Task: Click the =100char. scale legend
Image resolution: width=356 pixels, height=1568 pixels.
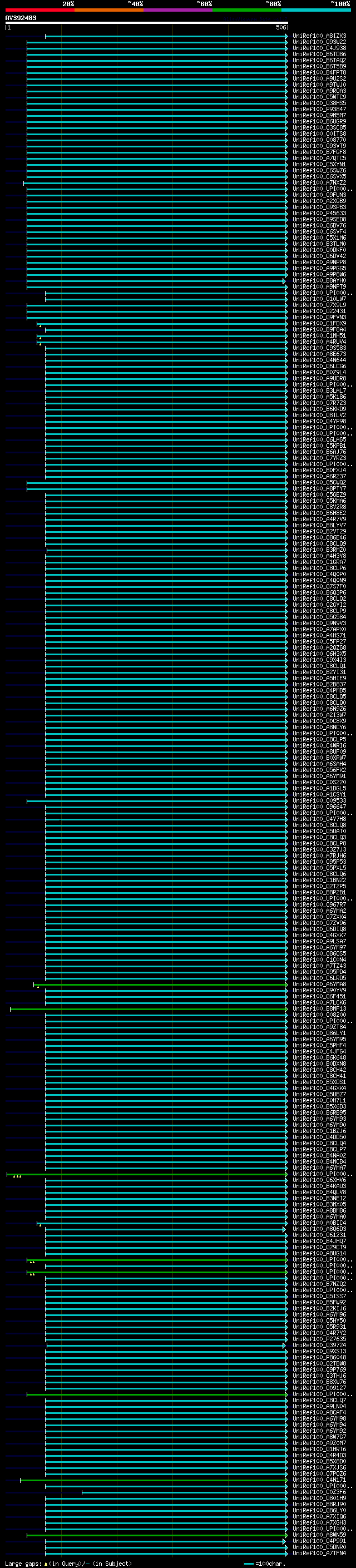Action: pyautogui.click(x=264, y=1563)
